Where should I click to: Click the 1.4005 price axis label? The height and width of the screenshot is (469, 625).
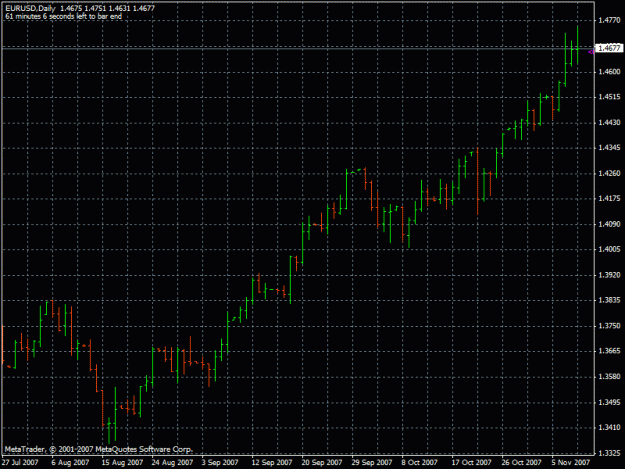click(610, 249)
